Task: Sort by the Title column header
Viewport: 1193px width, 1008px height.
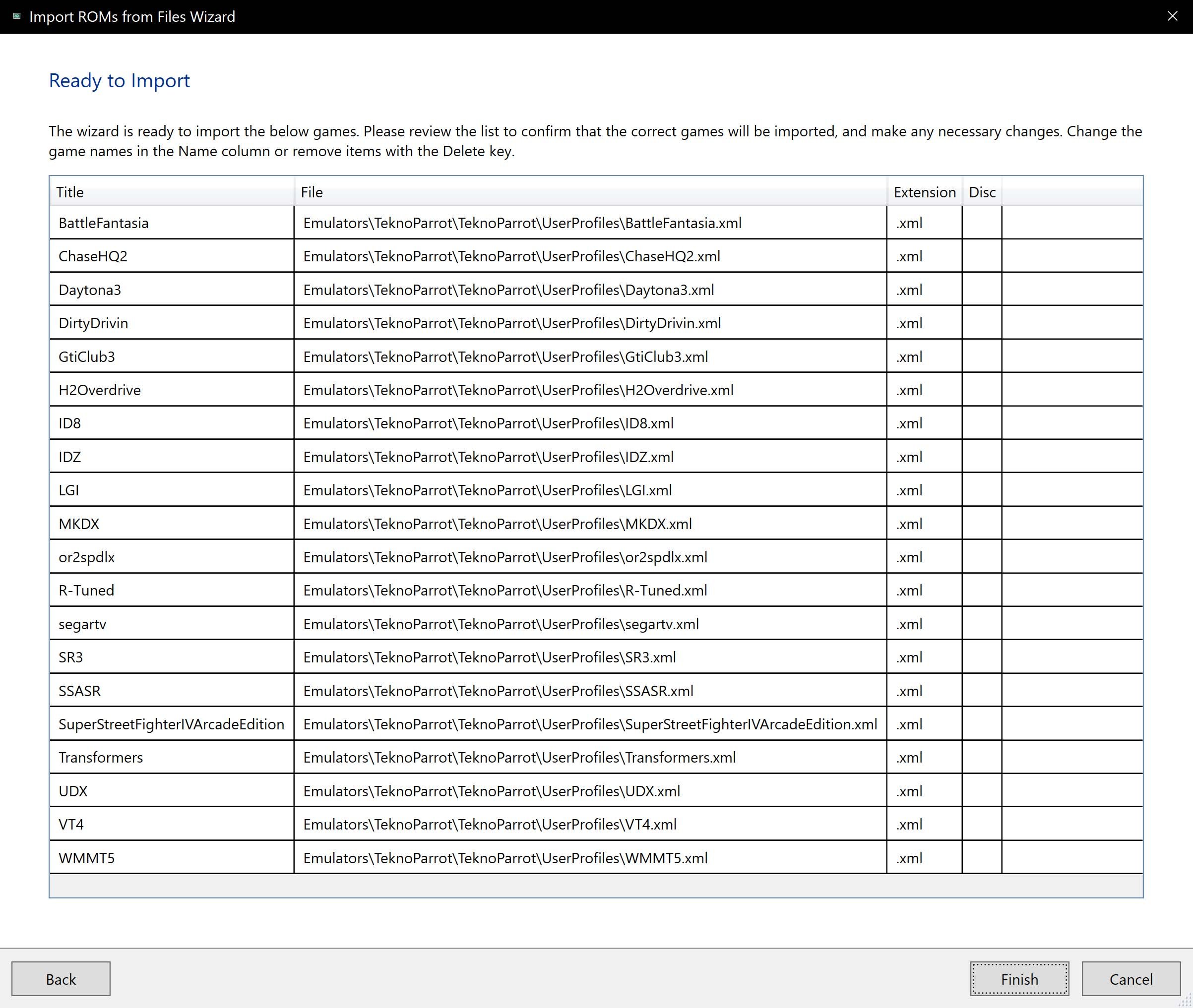Action: [172, 192]
